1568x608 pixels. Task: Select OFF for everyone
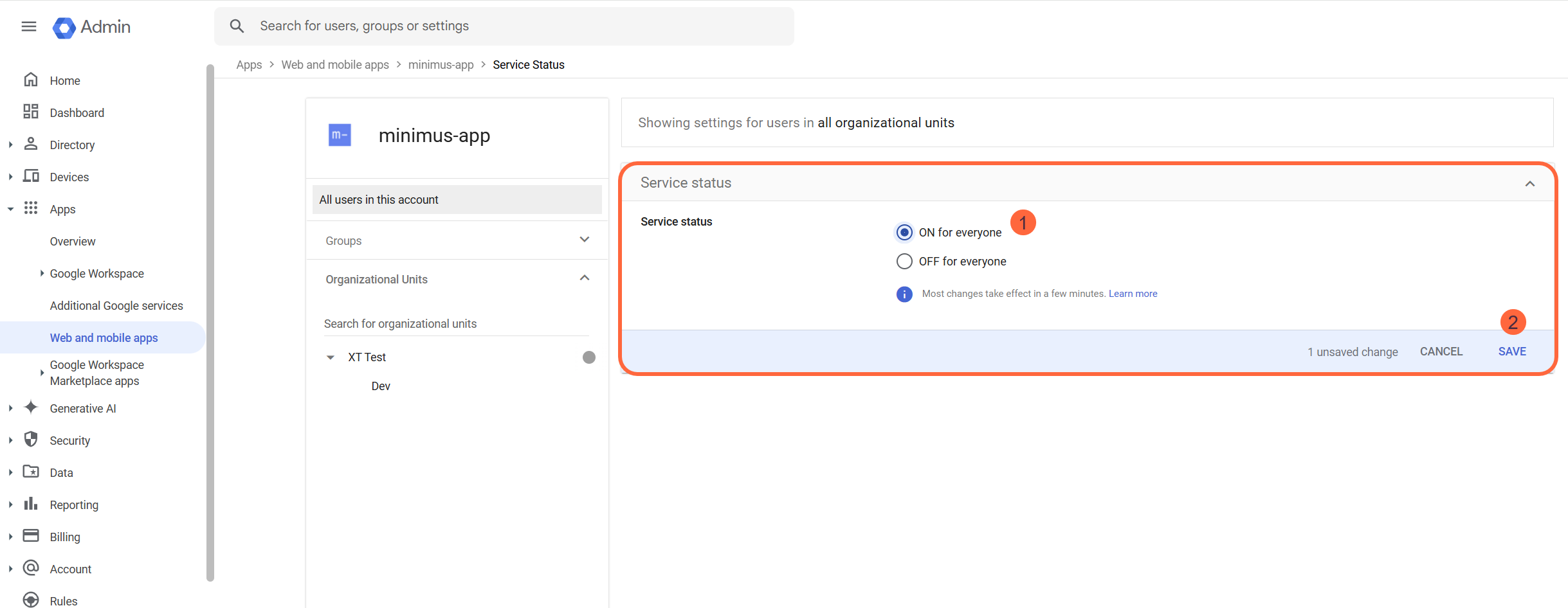point(904,261)
